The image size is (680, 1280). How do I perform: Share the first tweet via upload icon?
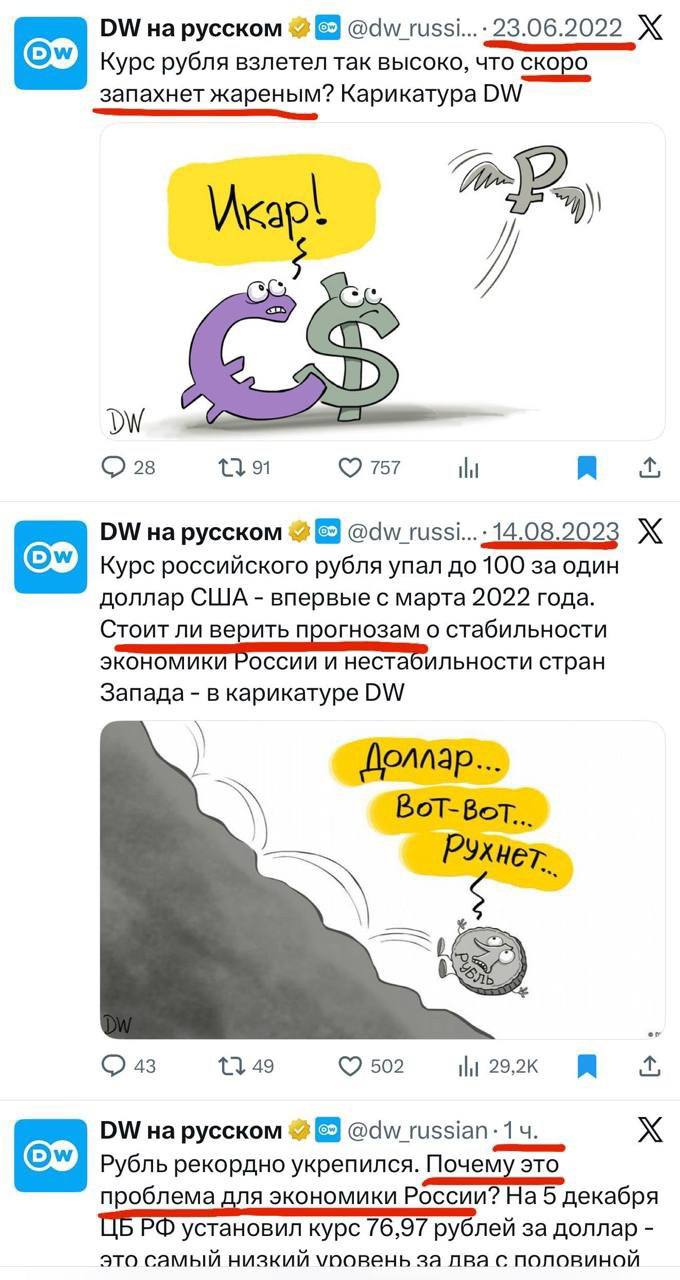(x=649, y=467)
